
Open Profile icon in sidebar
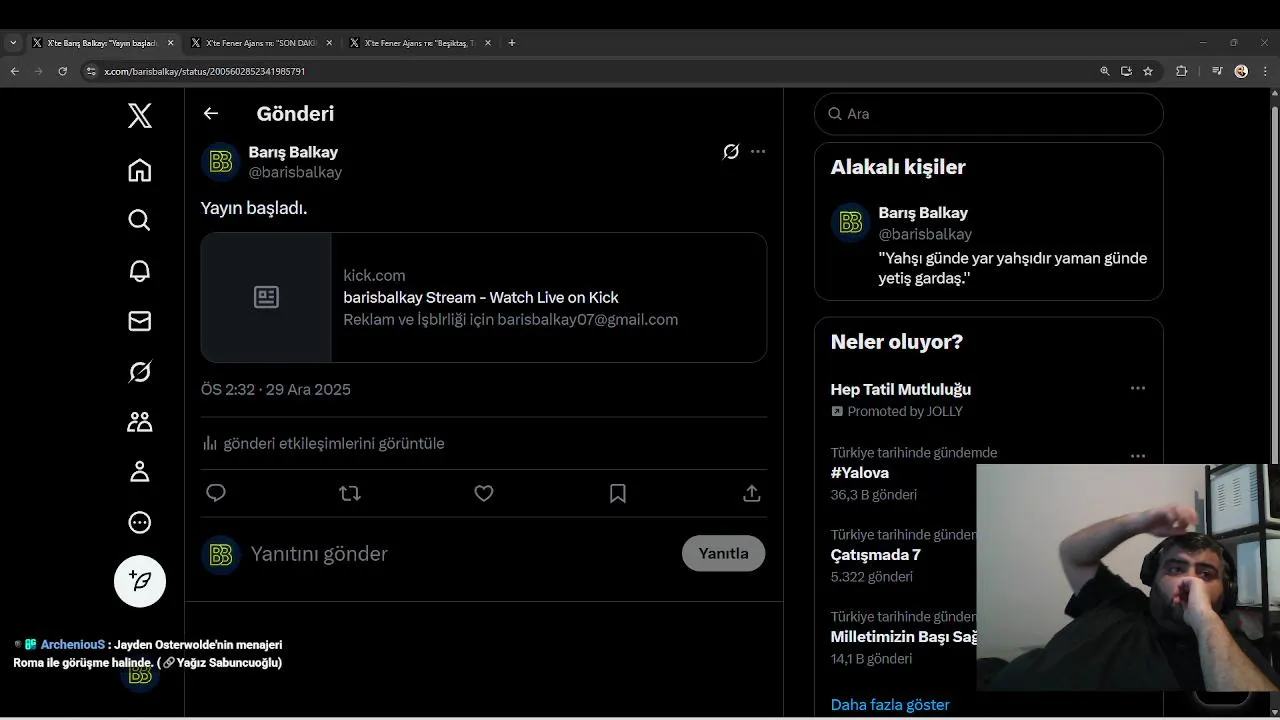[x=140, y=472]
